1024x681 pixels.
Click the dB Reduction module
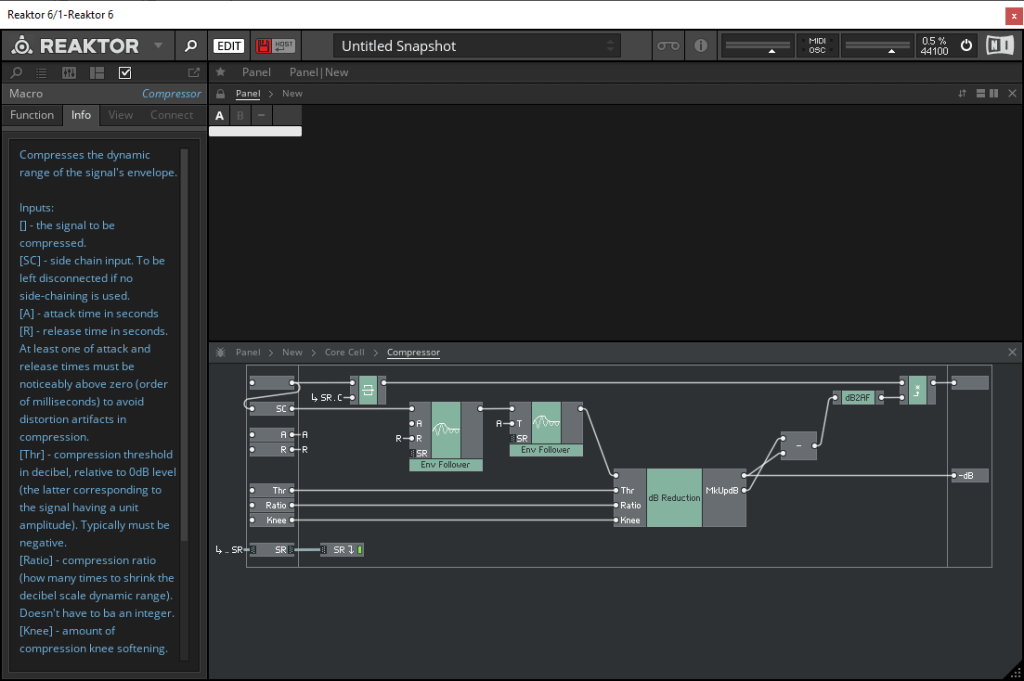[674, 497]
